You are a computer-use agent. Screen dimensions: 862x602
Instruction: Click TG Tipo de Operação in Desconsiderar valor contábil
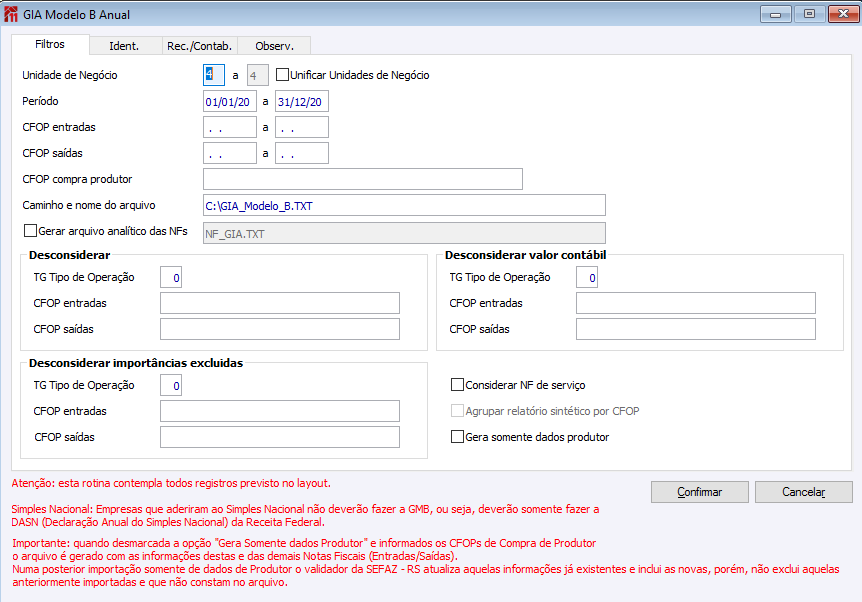click(587, 277)
